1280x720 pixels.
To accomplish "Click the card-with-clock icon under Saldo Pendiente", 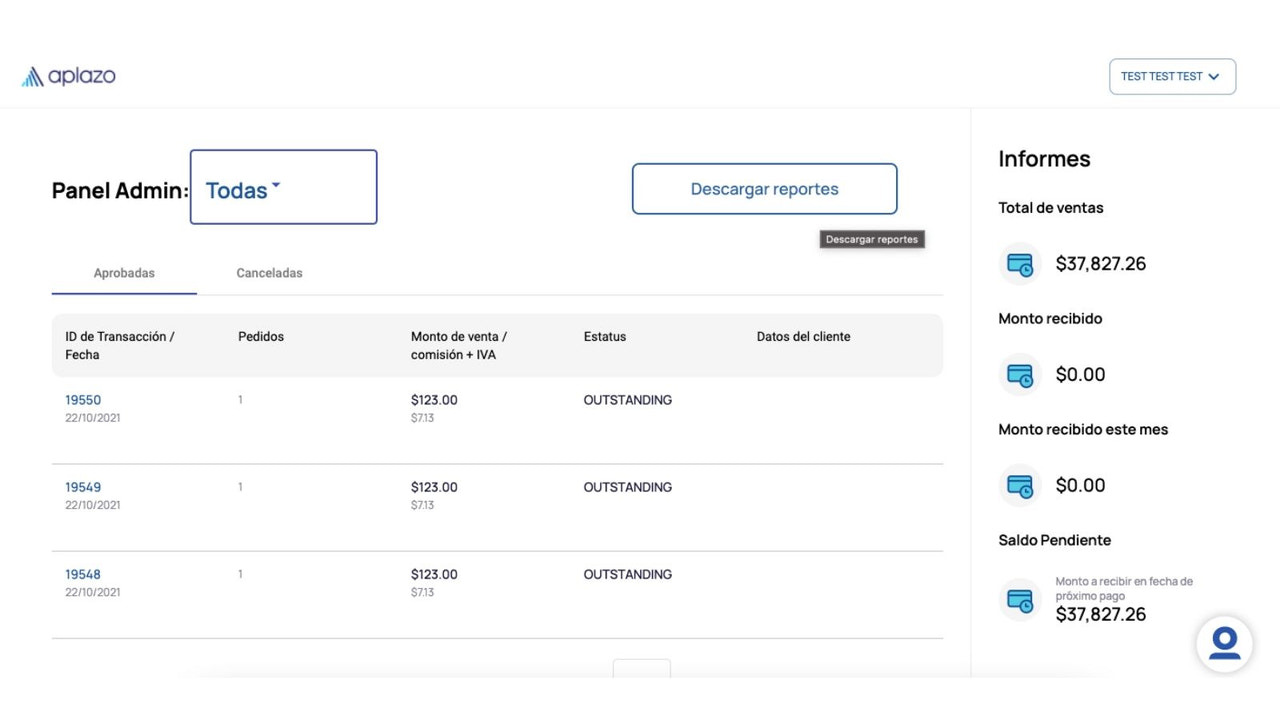I will (x=1019, y=600).
